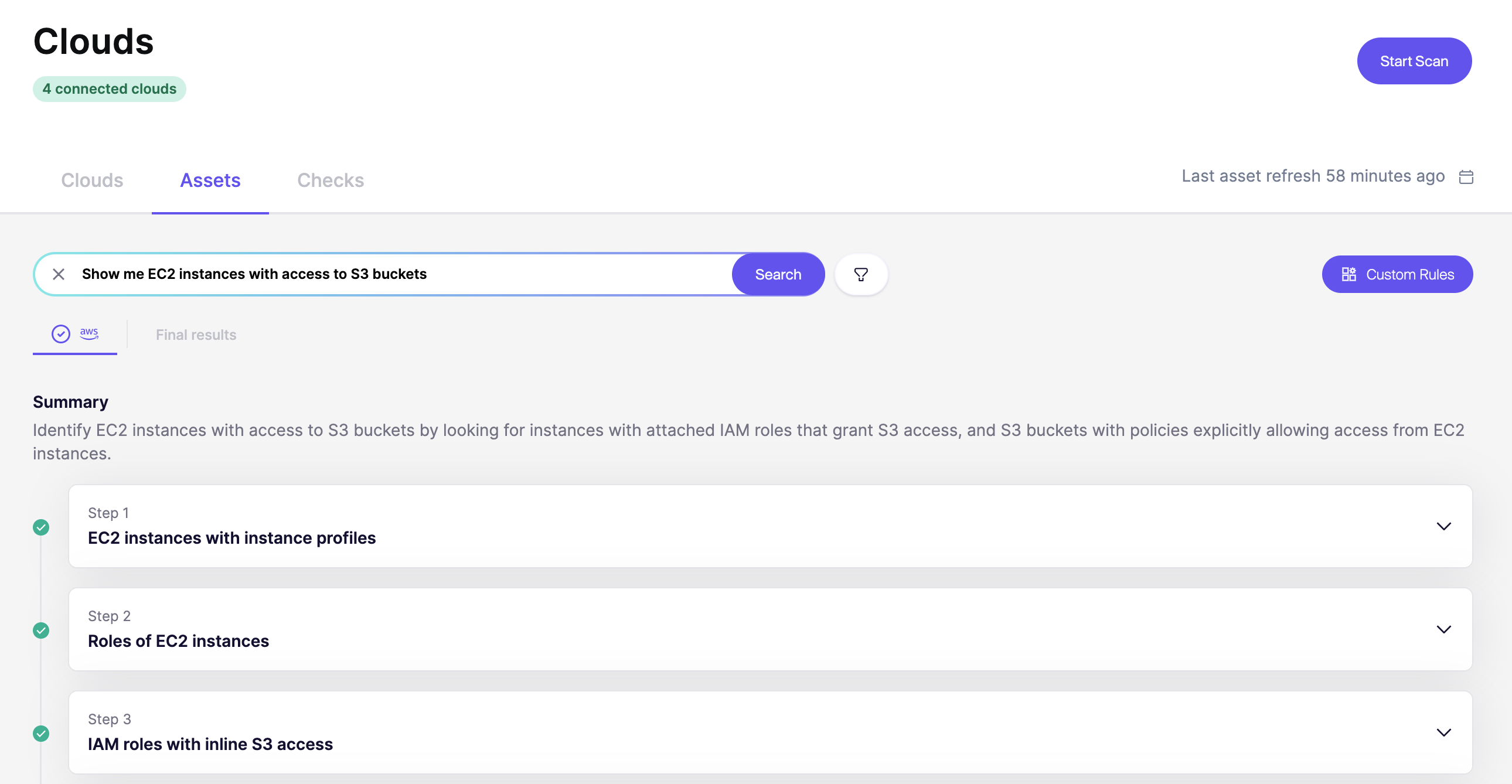Clear search query with X icon
This screenshot has height=784, width=1512.
click(x=59, y=274)
